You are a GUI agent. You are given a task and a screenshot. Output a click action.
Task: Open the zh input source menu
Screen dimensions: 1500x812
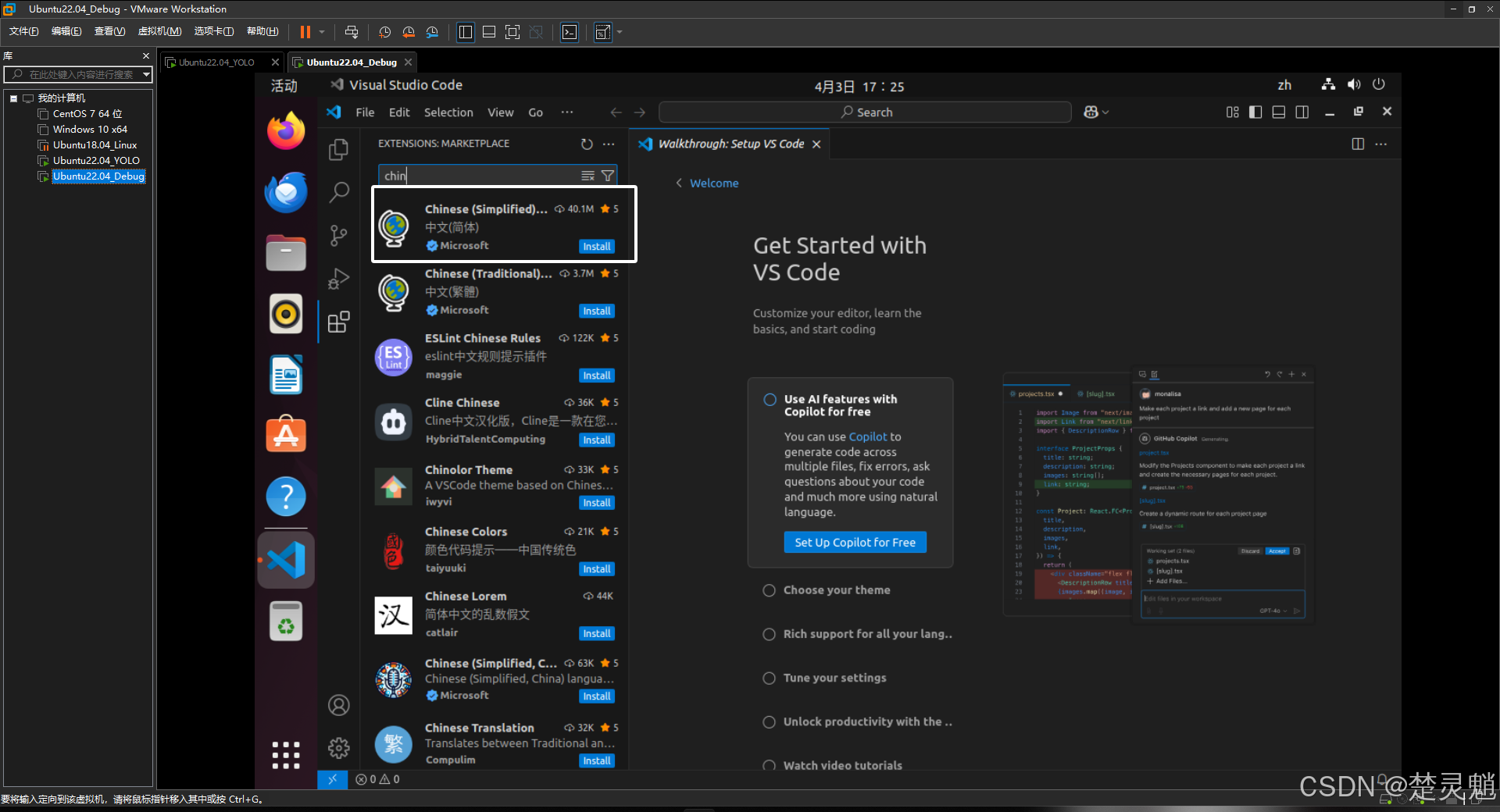tap(1284, 85)
